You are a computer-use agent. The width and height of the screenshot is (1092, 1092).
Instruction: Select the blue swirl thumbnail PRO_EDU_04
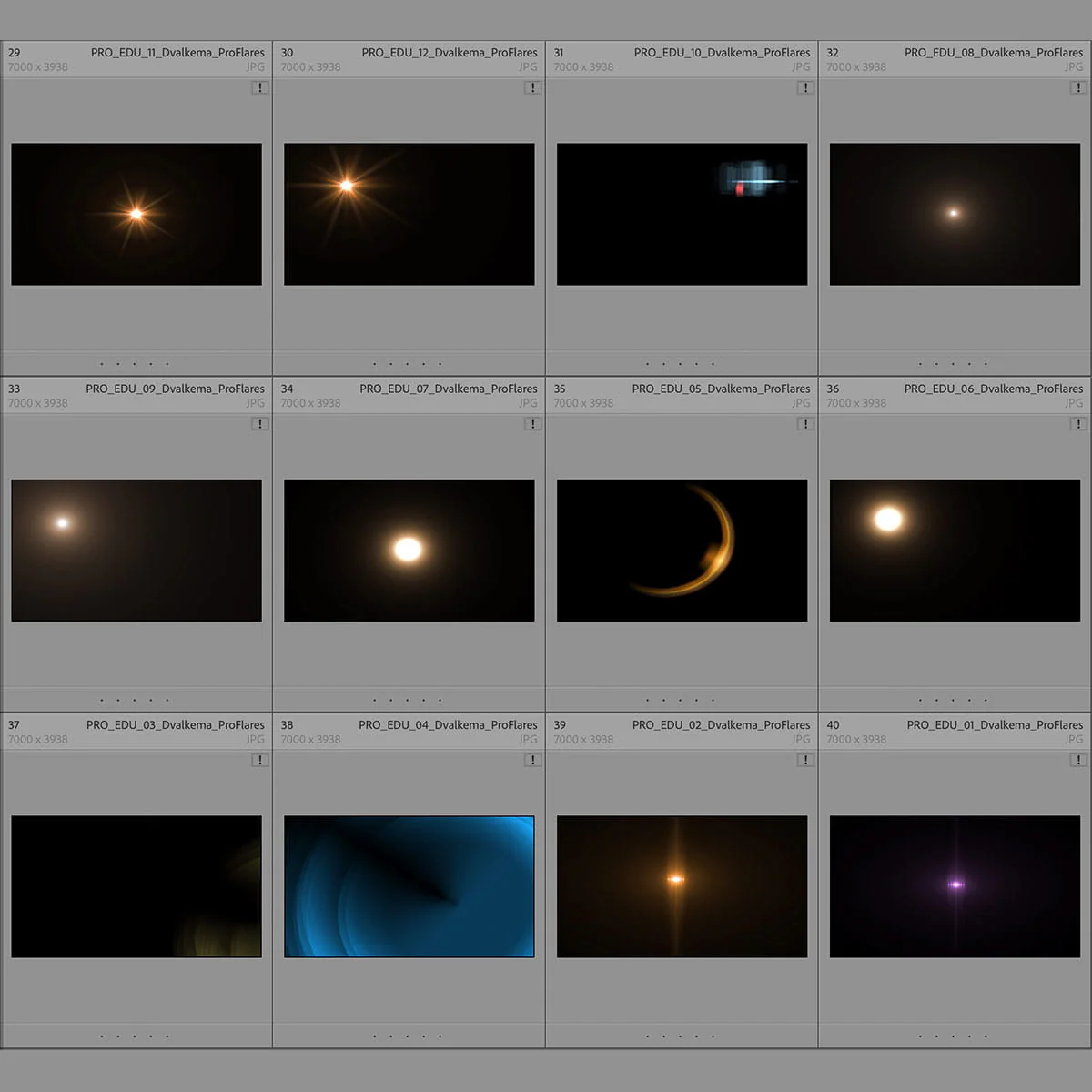[409, 886]
